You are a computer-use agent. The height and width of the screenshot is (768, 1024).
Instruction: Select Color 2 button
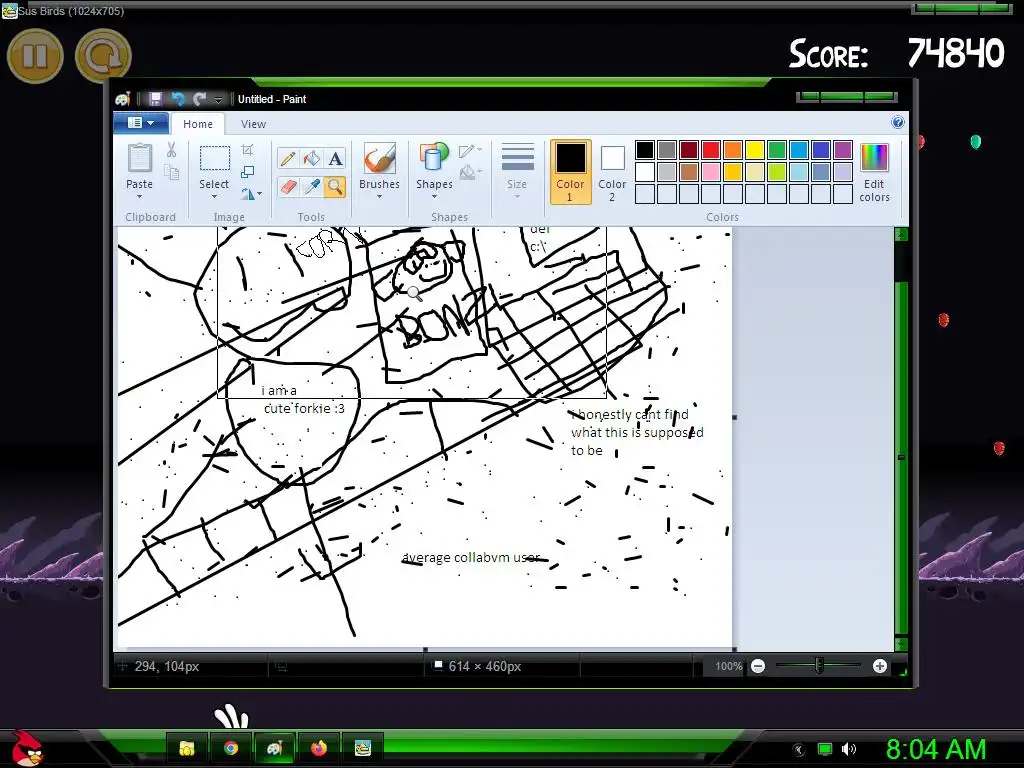(612, 172)
